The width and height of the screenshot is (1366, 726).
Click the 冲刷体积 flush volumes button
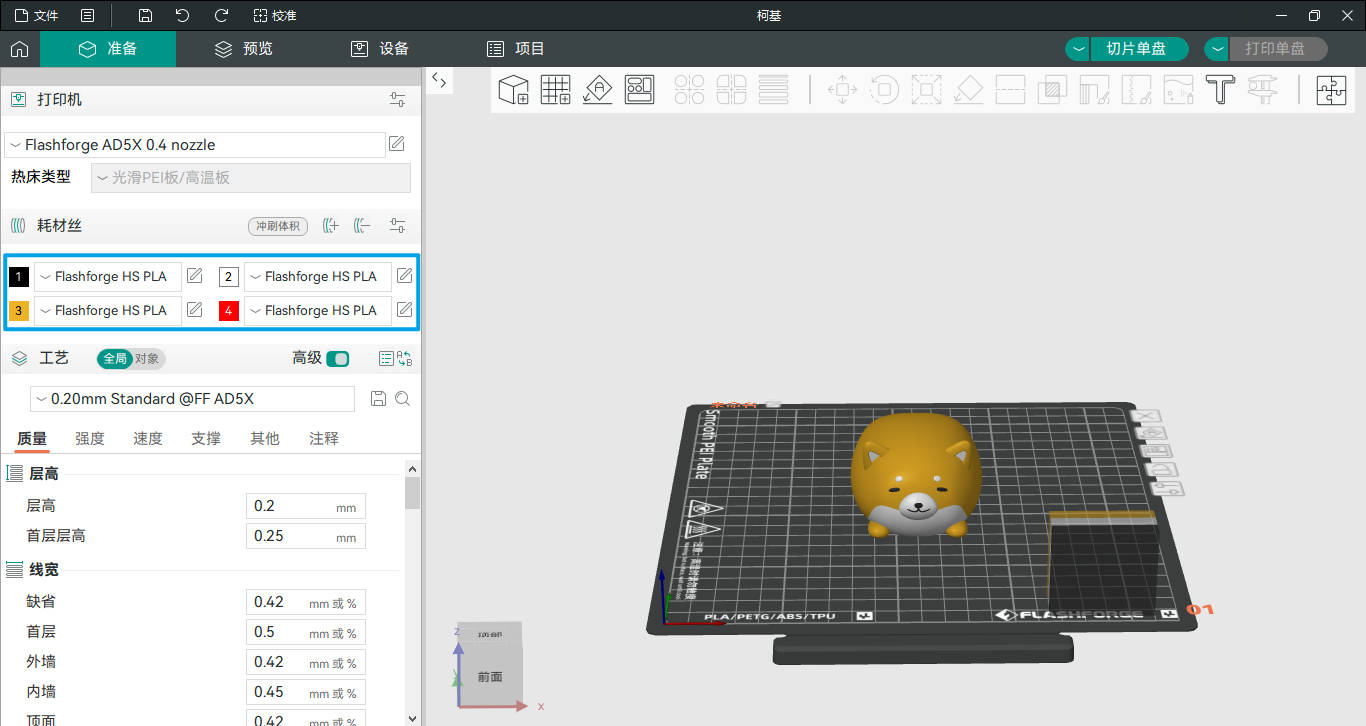[278, 226]
